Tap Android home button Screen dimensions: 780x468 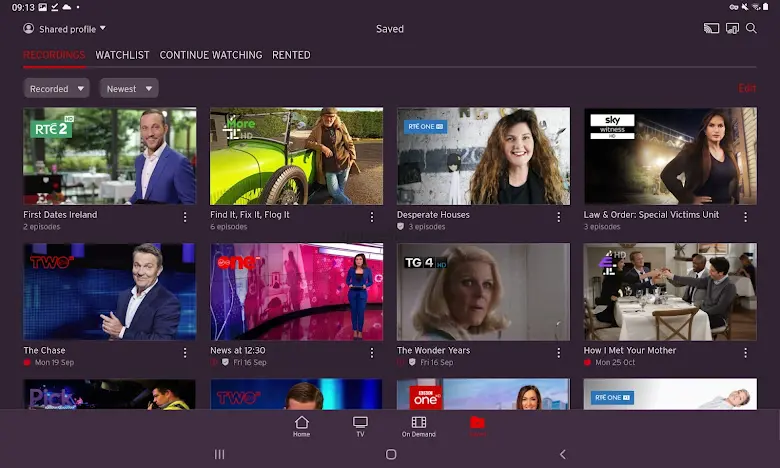coord(391,454)
